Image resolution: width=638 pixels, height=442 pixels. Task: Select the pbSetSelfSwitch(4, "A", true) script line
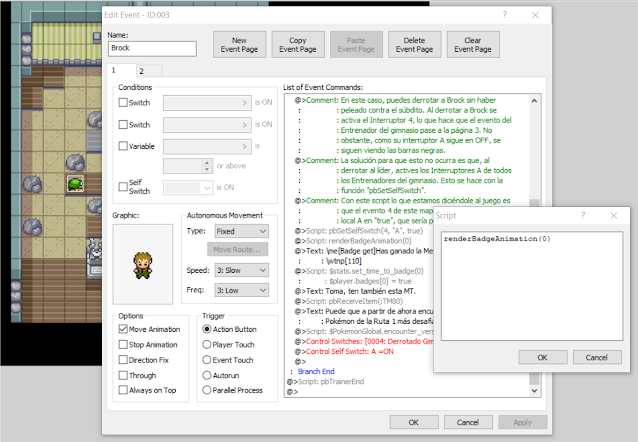click(358, 231)
